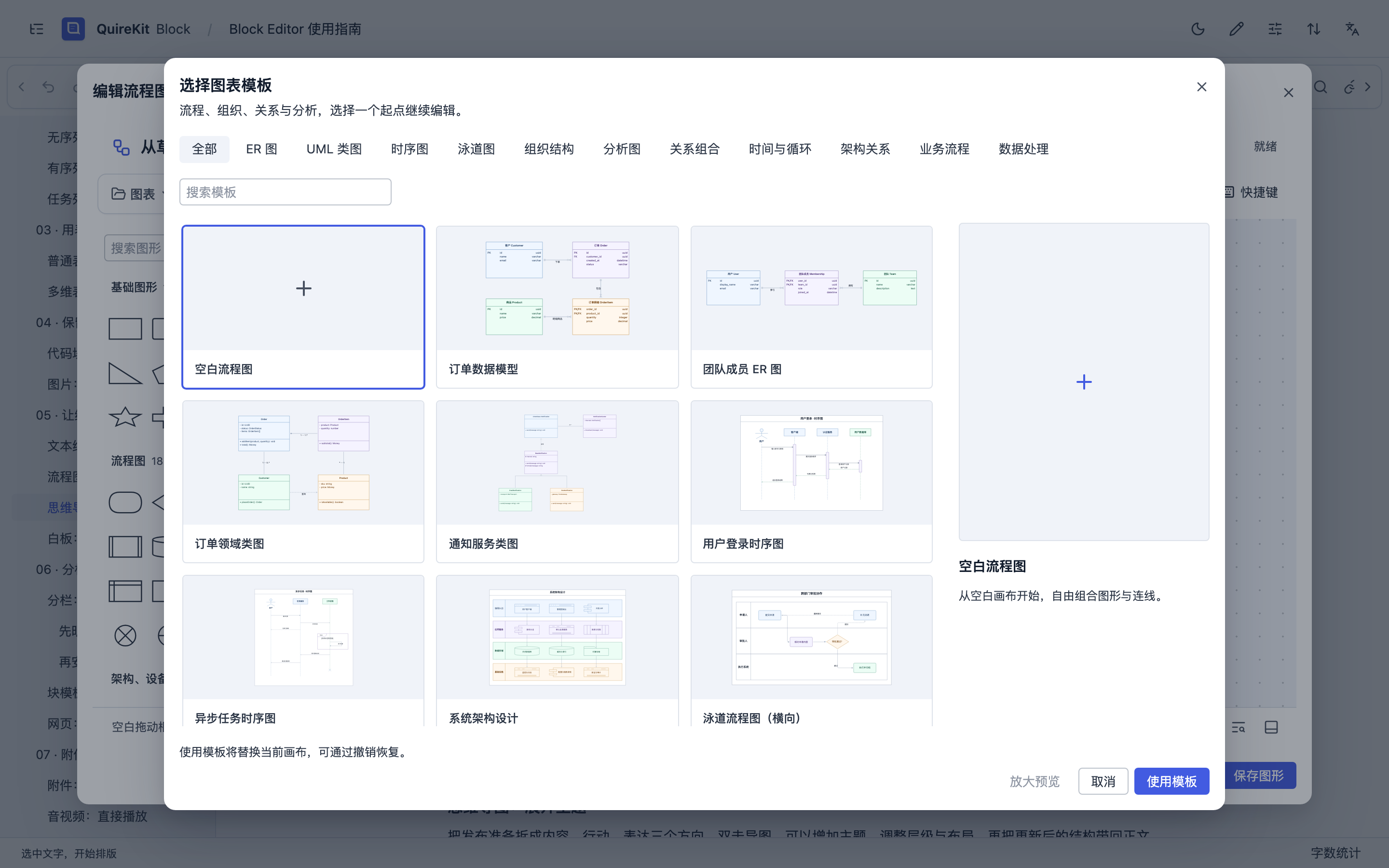Close the template chooser dialog
Image resolution: width=1389 pixels, height=868 pixels.
1201,87
